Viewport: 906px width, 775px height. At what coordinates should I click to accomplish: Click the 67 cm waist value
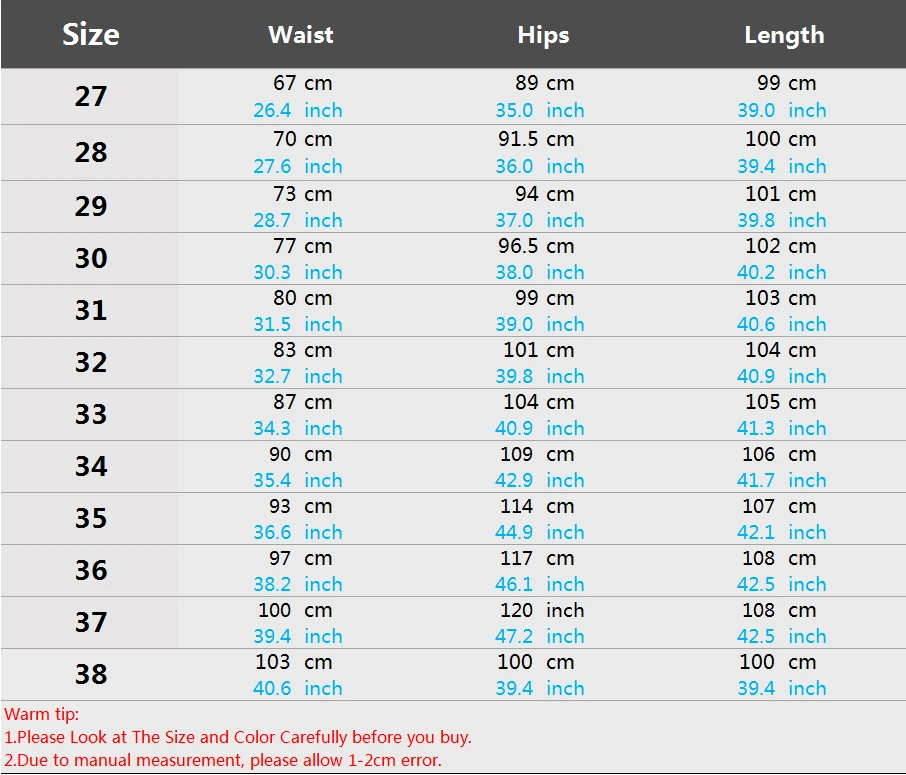coord(303,83)
